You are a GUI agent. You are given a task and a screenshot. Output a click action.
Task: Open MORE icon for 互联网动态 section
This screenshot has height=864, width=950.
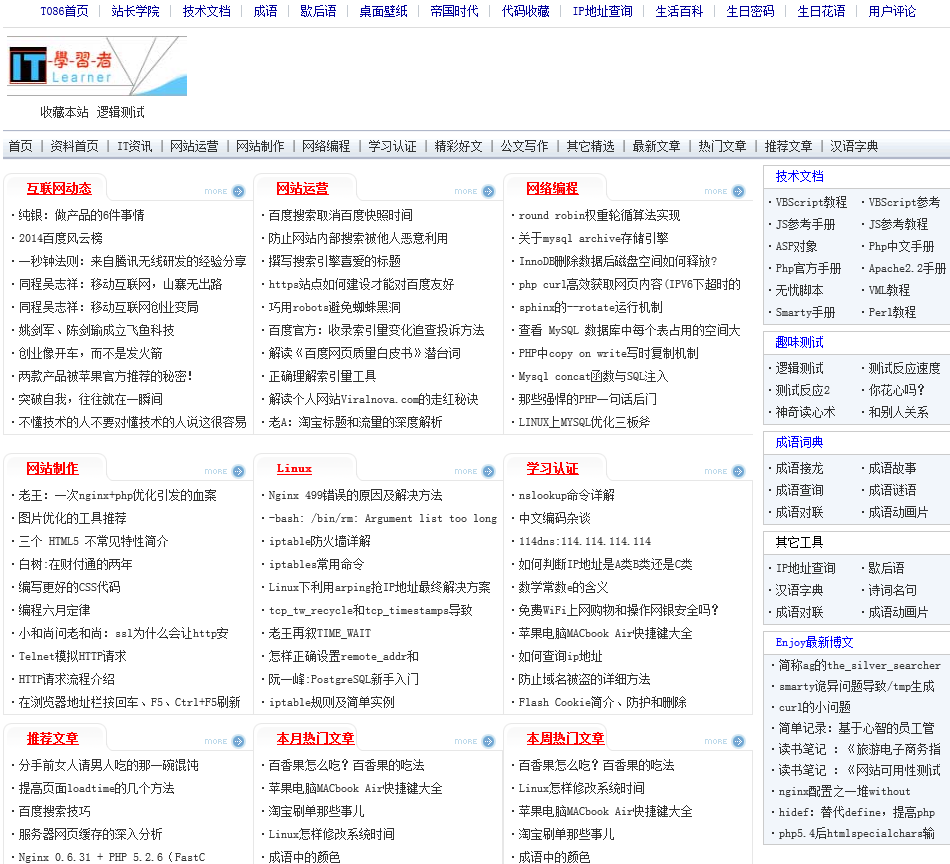(x=225, y=191)
